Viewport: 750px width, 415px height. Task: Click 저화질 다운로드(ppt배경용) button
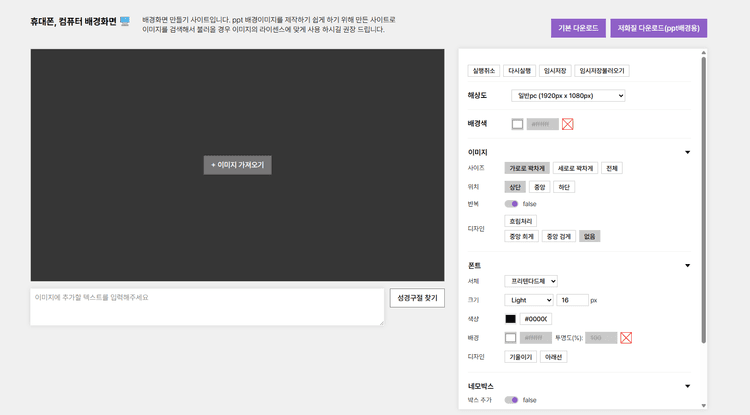coord(659,28)
